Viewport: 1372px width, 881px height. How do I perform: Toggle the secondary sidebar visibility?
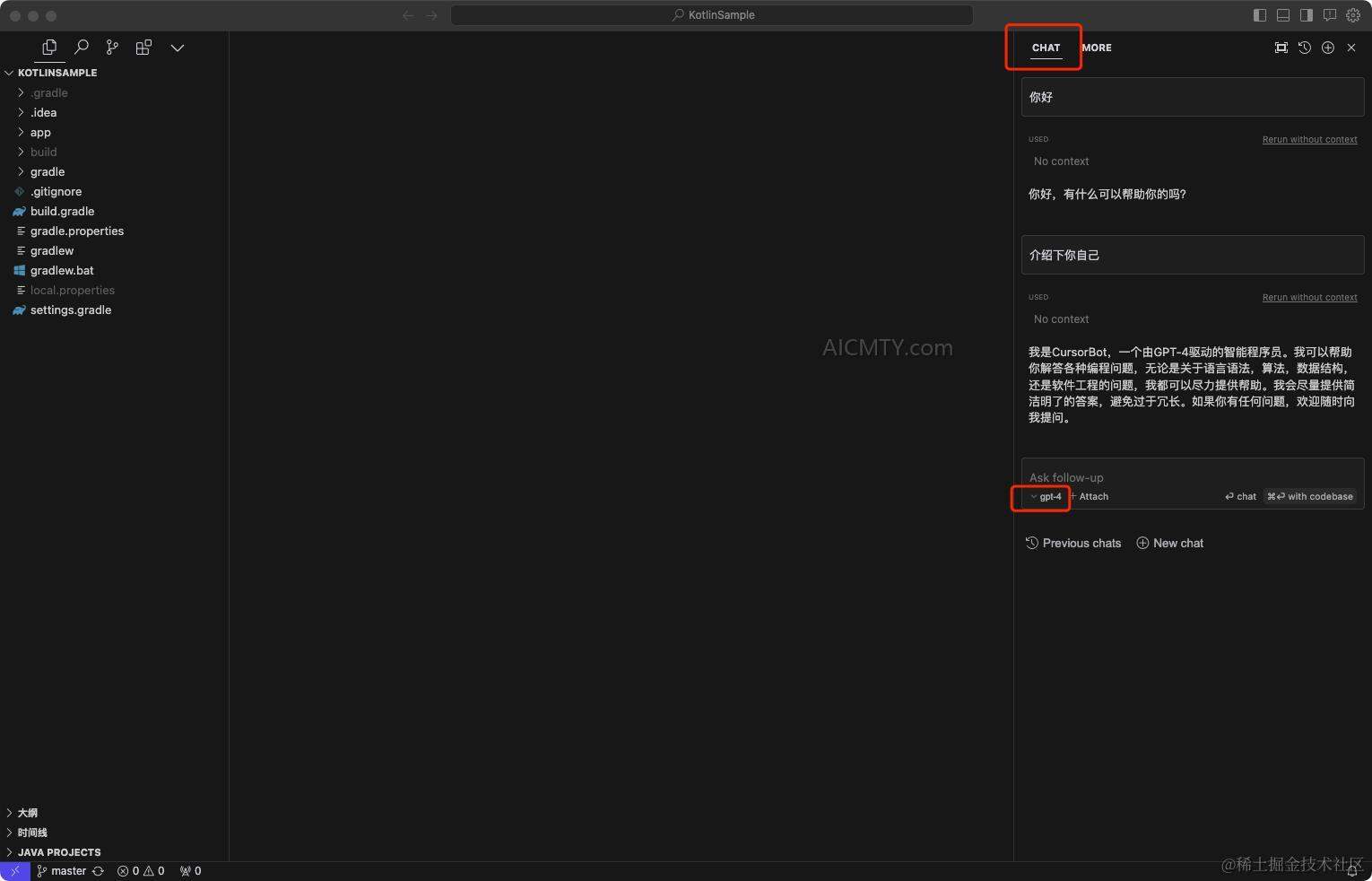(1307, 15)
